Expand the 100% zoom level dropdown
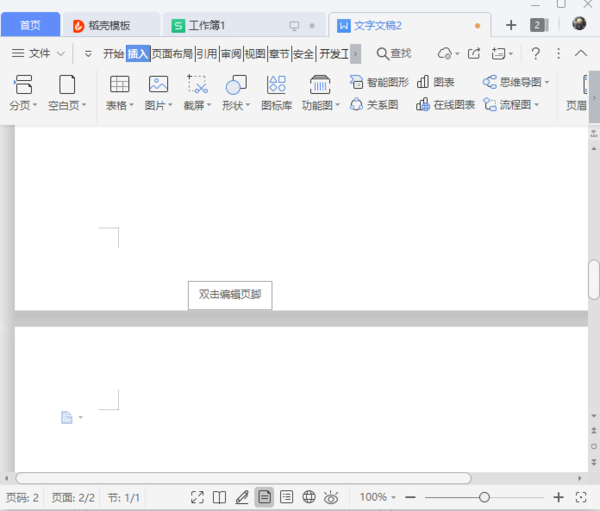Viewport: 600px width, 511px height. [393, 498]
